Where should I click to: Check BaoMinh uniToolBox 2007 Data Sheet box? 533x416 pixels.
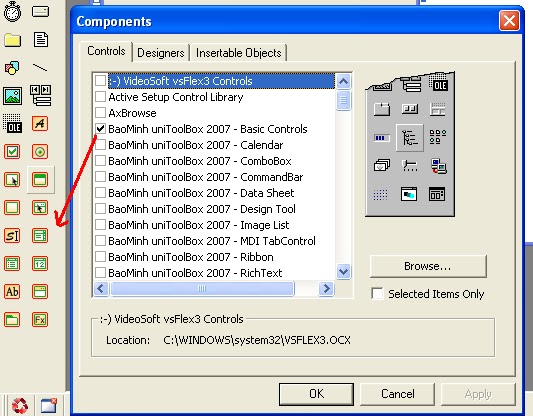tap(100, 193)
